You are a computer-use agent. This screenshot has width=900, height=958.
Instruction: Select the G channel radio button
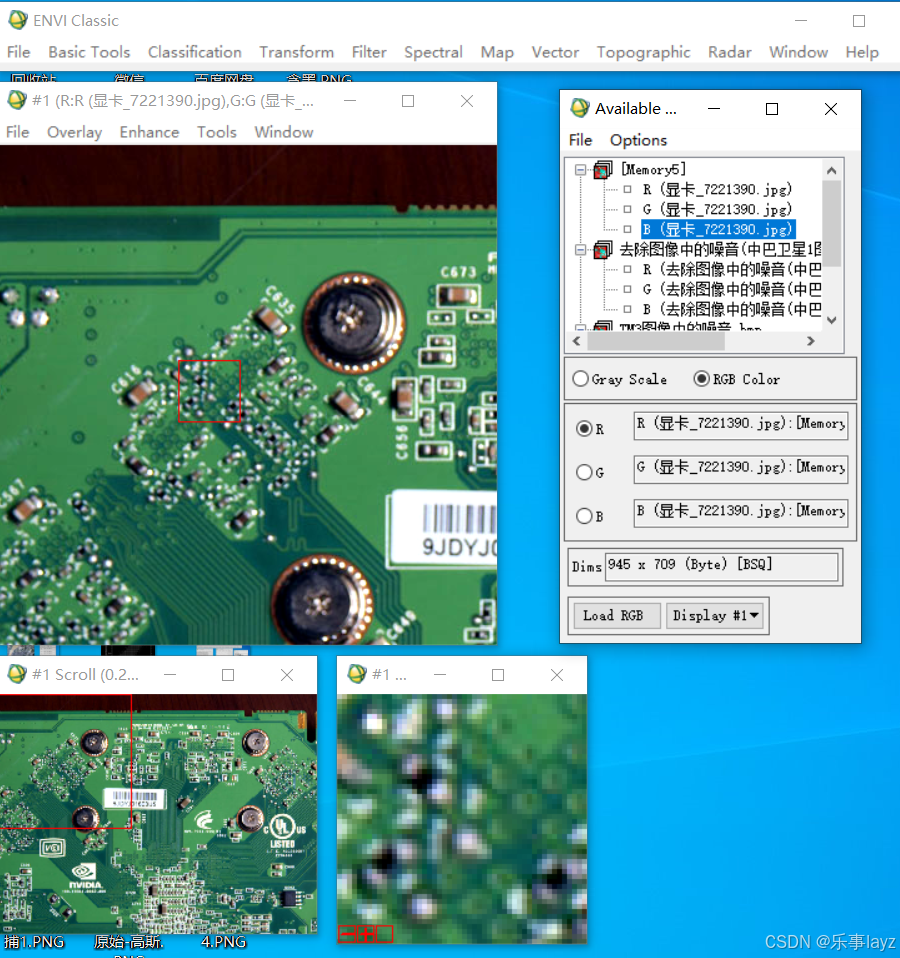[x=584, y=472]
